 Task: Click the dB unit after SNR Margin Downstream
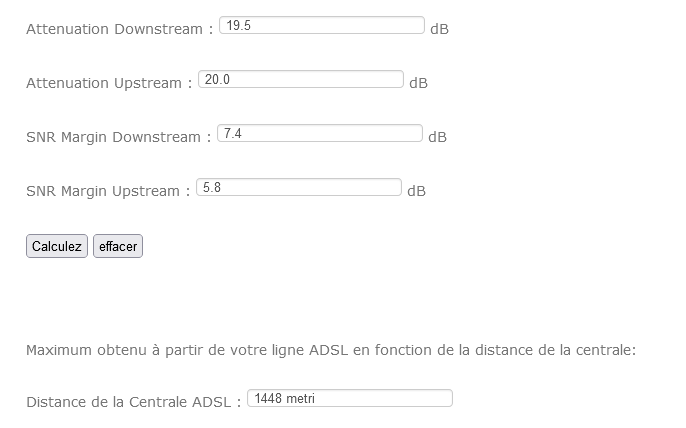tap(437, 137)
